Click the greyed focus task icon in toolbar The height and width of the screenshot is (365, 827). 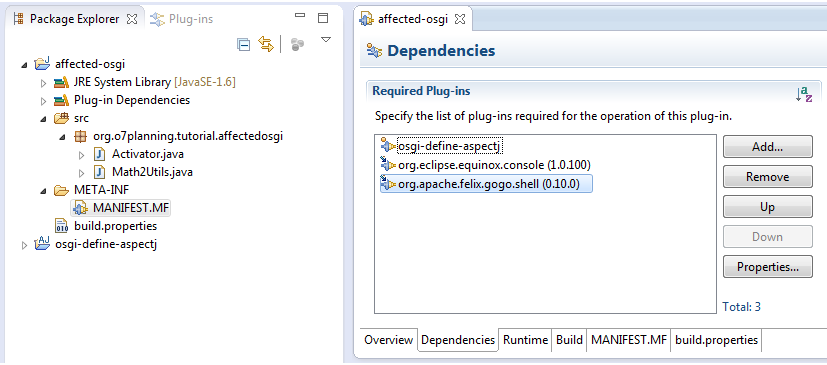tap(297, 45)
